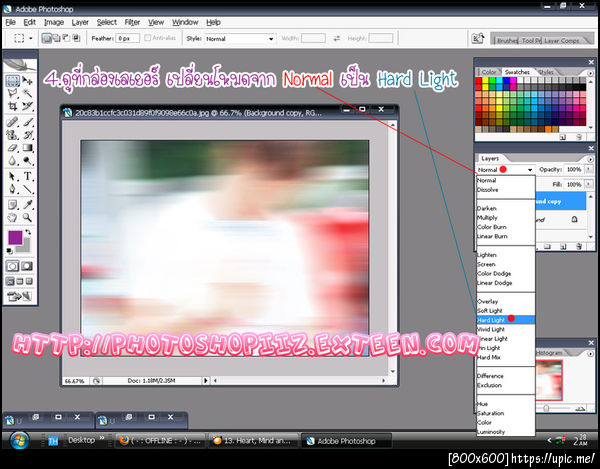Select the Hand tool

(13, 218)
